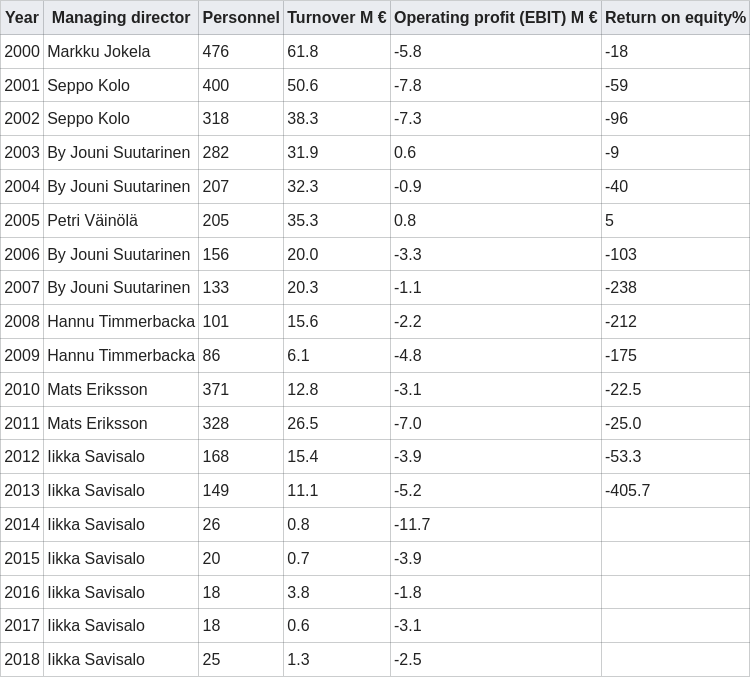Click the Personnel column header
This screenshot has width=750, height=677.
click(x=241, y=18)
